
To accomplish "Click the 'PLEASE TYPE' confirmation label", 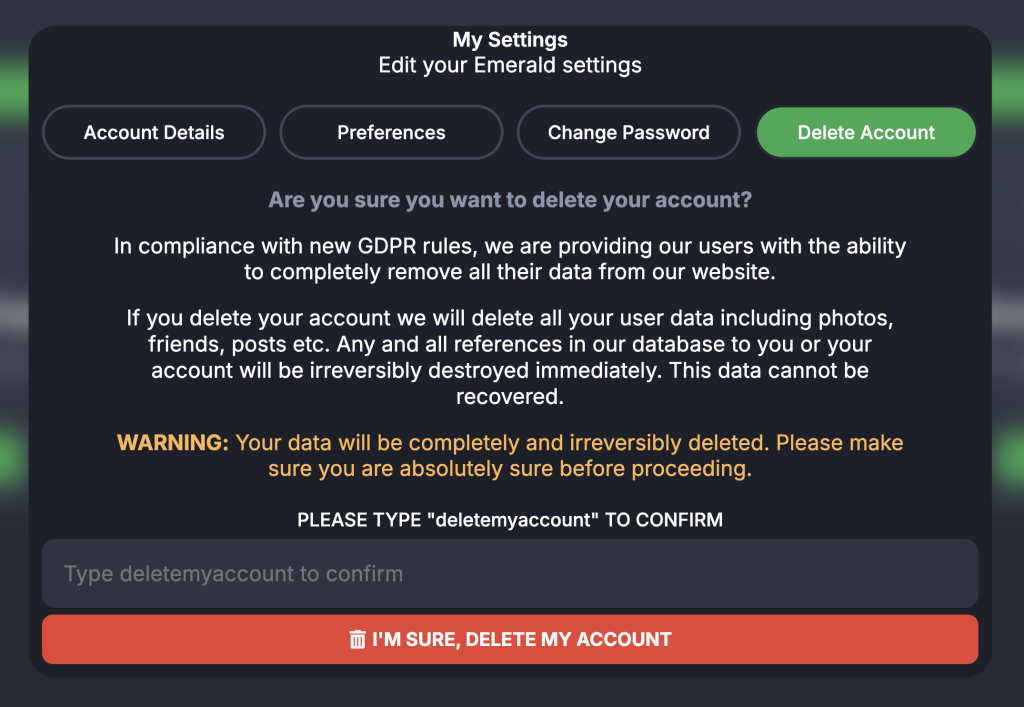I will 510,520.
